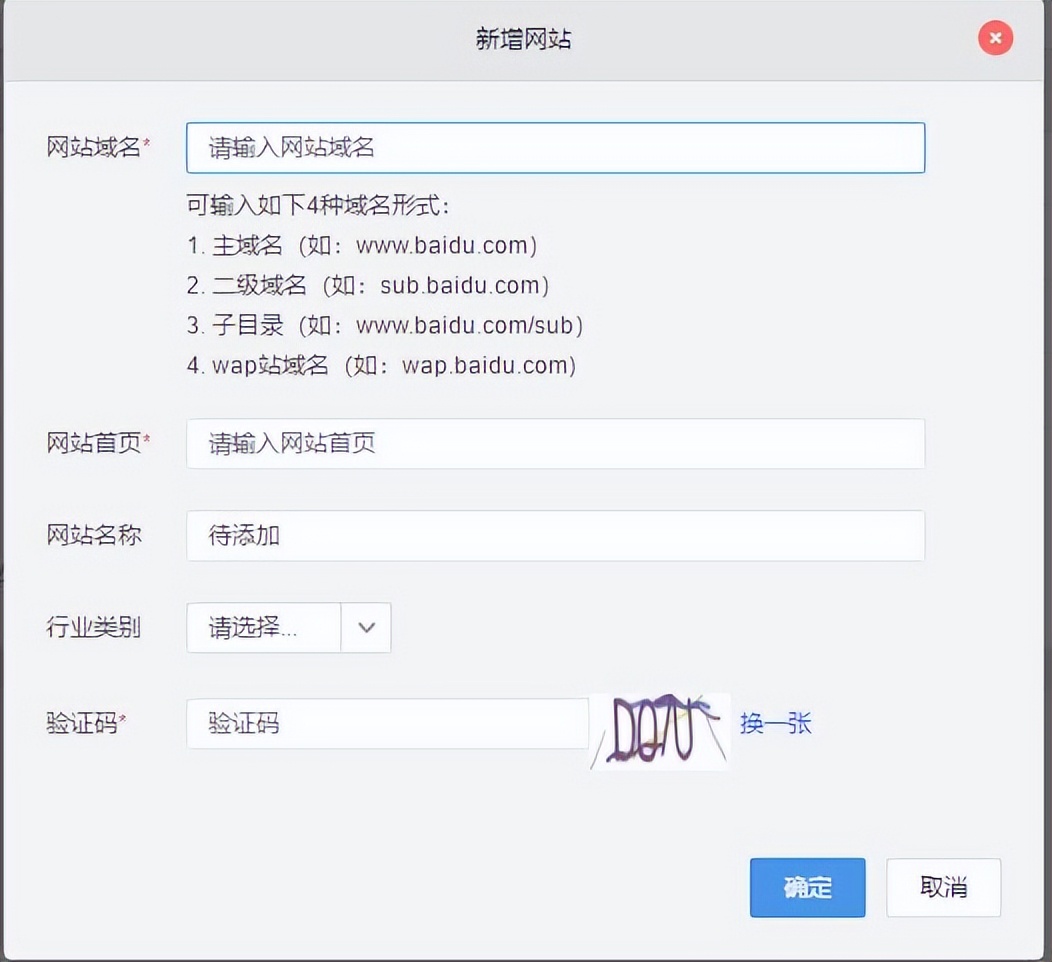Focus the 请输入网站首页 homepage field
This screenshot has width=1052, height=962.
(x=555, y=444)
